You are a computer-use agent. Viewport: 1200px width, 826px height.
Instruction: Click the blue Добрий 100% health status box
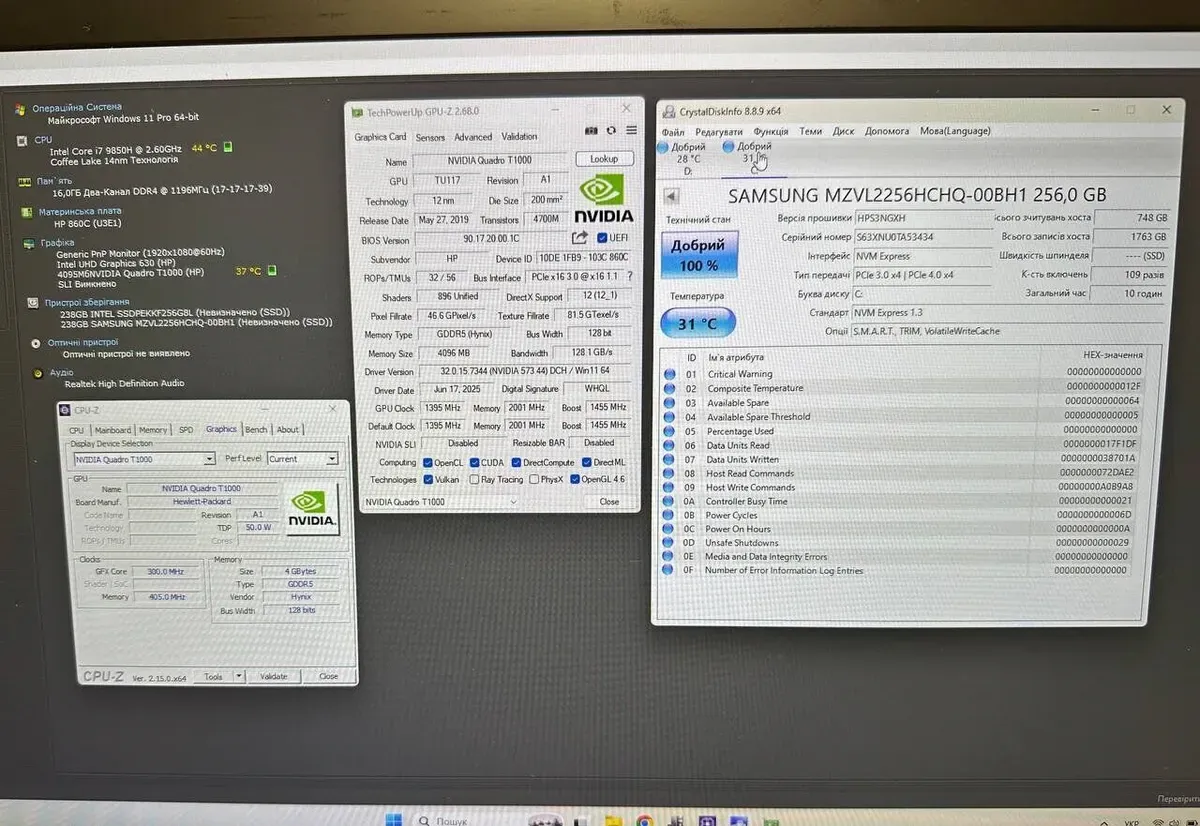pyautogui.click(x=699, y=255)
